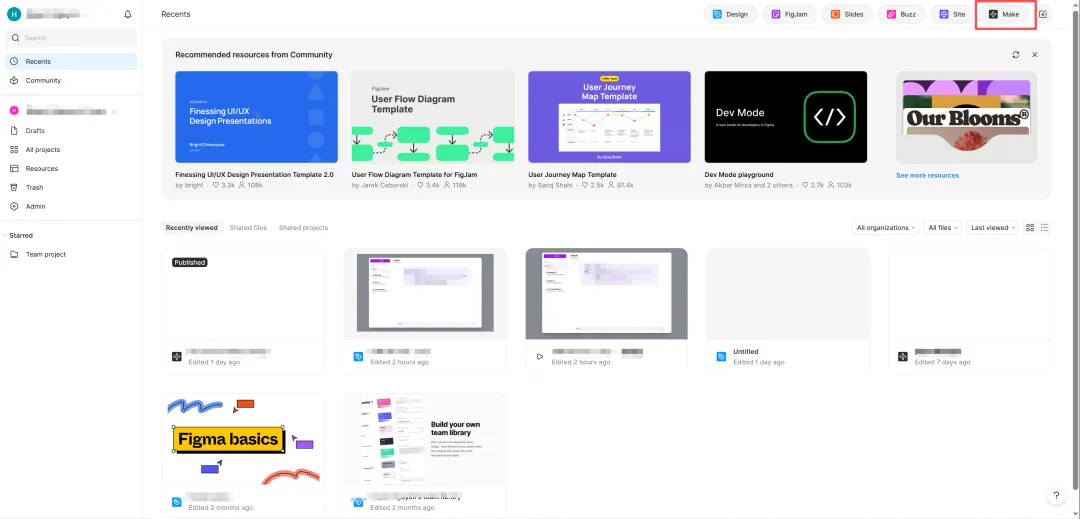Create a new Make file
Screen dimensions: 1080x519
[1004, 14]
